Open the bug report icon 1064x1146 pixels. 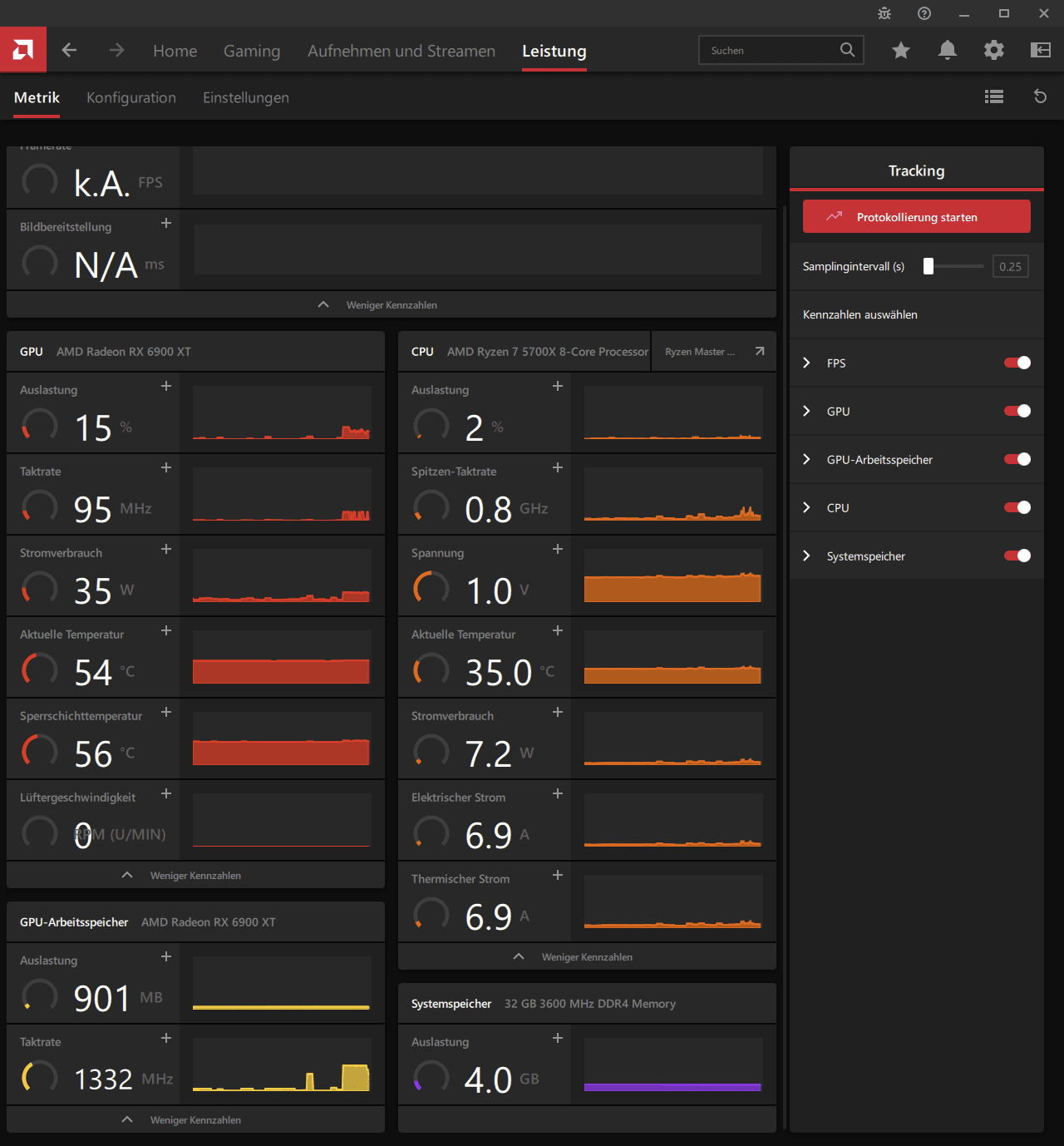click(884, 13)
